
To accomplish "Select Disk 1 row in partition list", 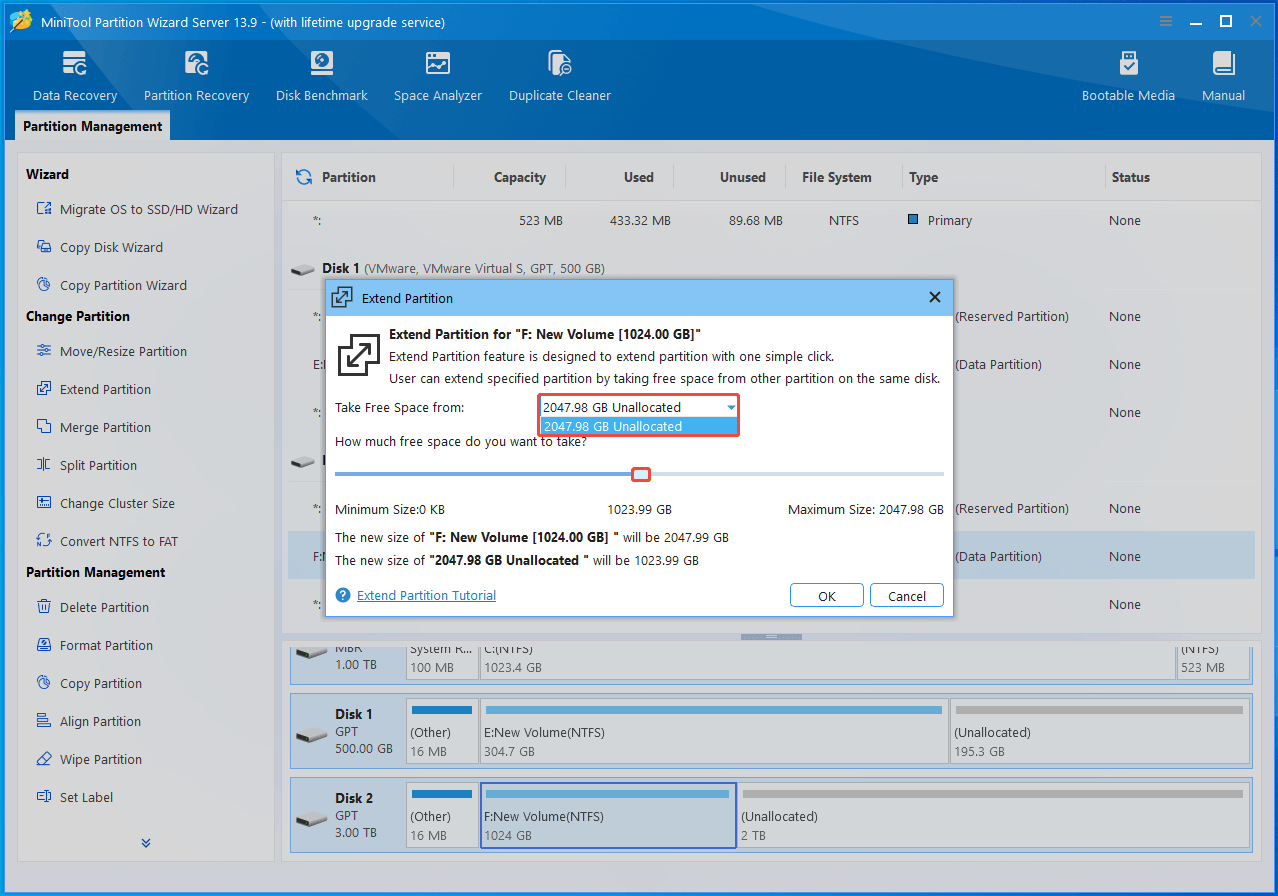I will coord(771,268).
